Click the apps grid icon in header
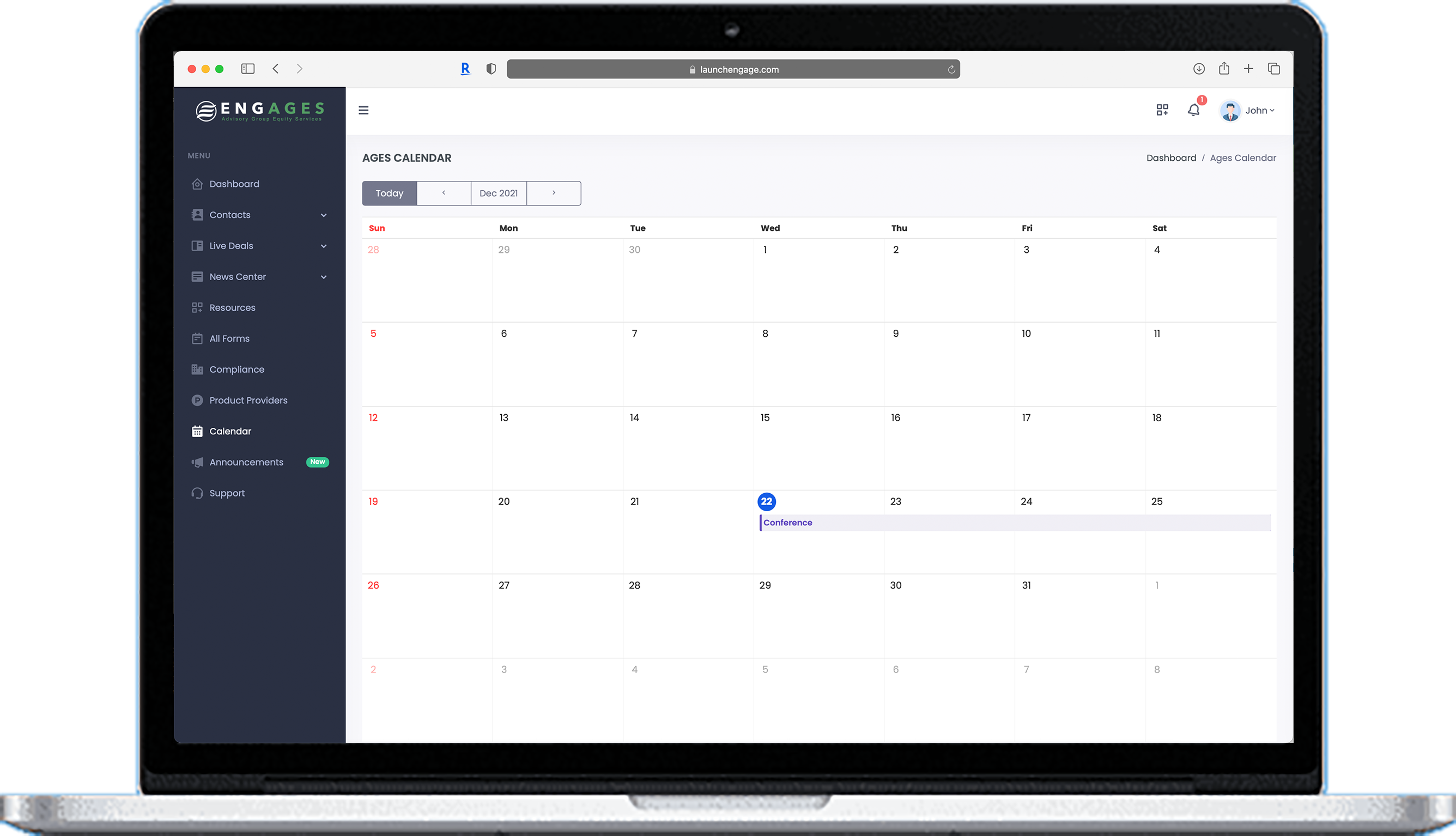 point(1162,110)
